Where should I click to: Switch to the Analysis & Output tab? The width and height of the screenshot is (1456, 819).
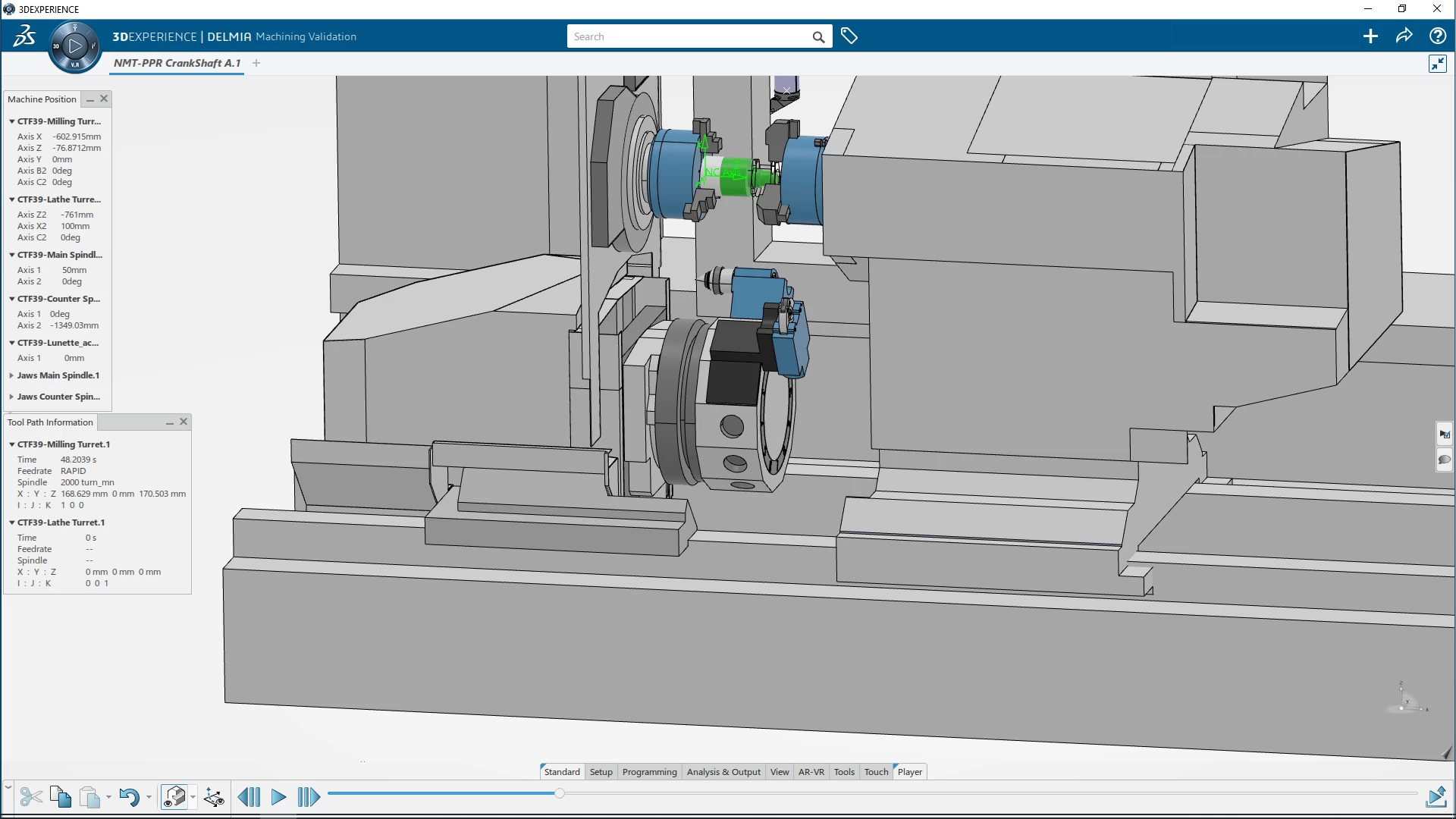coord(723,771)
